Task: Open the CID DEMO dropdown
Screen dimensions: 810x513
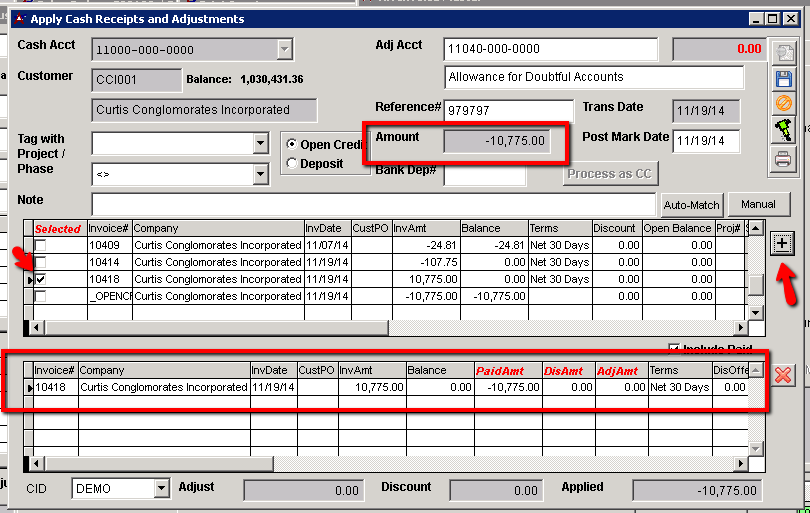Action: [161, 488]
